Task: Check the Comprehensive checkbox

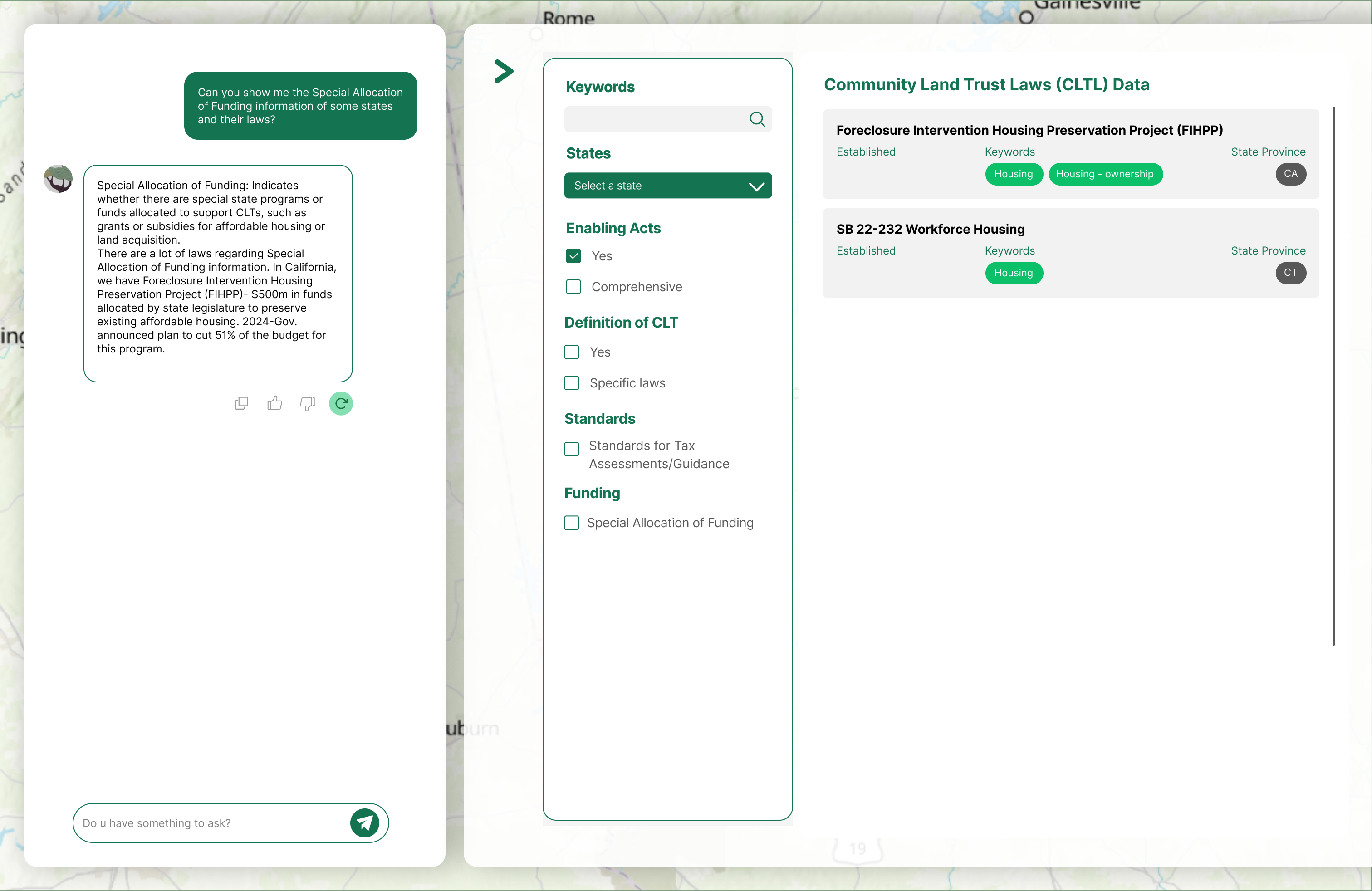Action: 573,287
